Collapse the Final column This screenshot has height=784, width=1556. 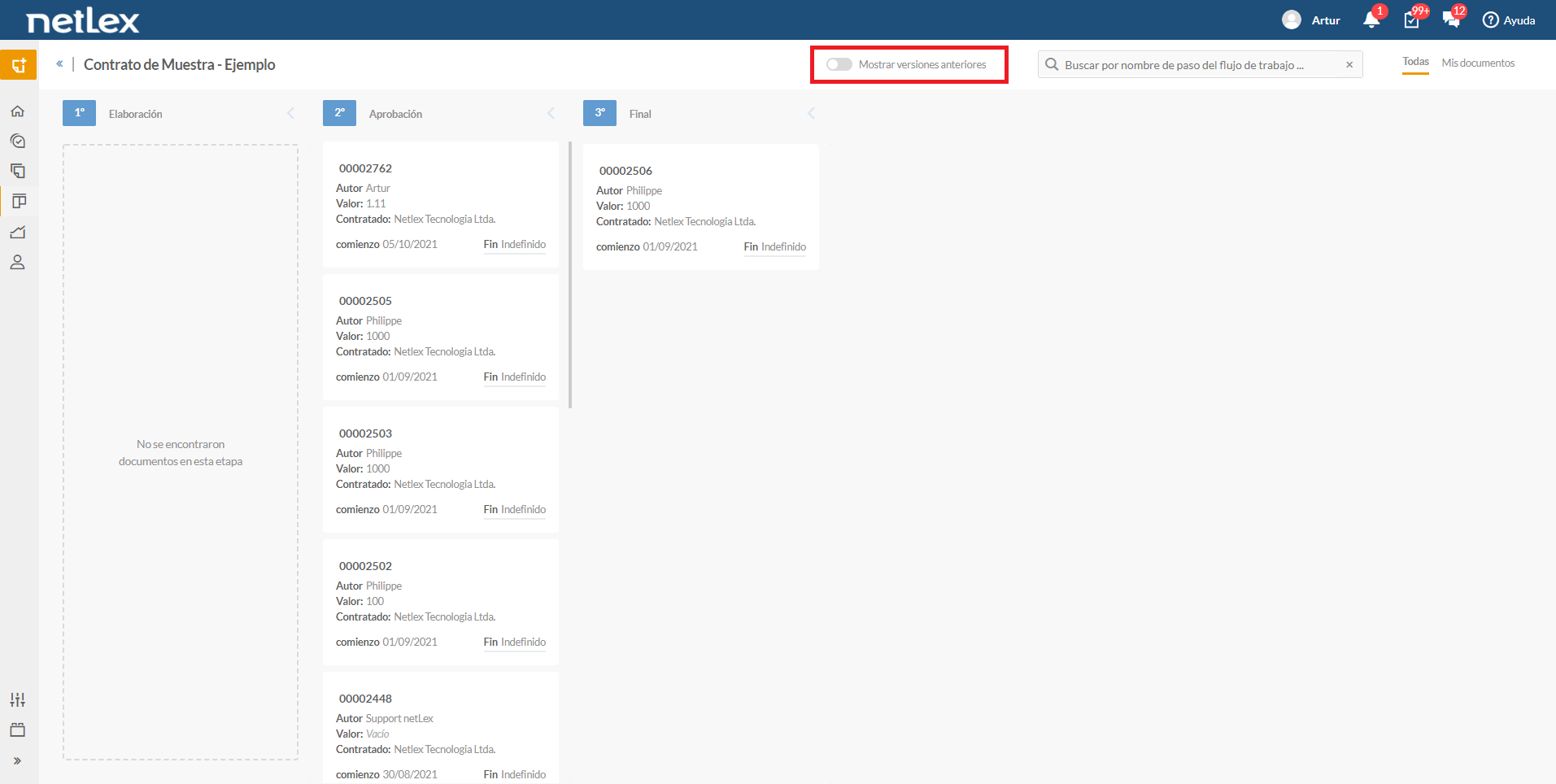[811, 113]
